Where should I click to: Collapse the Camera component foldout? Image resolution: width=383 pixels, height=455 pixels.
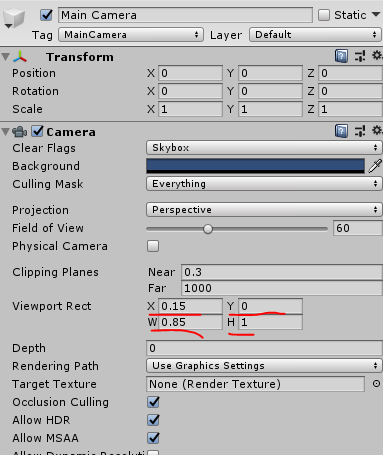point(5,131)
